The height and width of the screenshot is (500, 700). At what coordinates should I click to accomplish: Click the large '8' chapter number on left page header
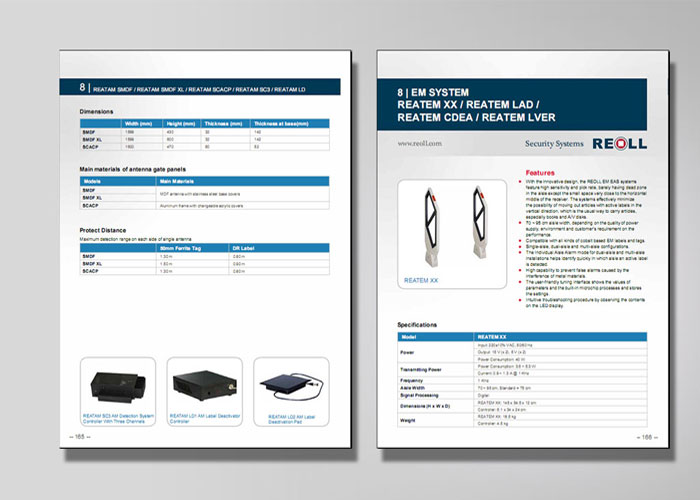[82, 87]
